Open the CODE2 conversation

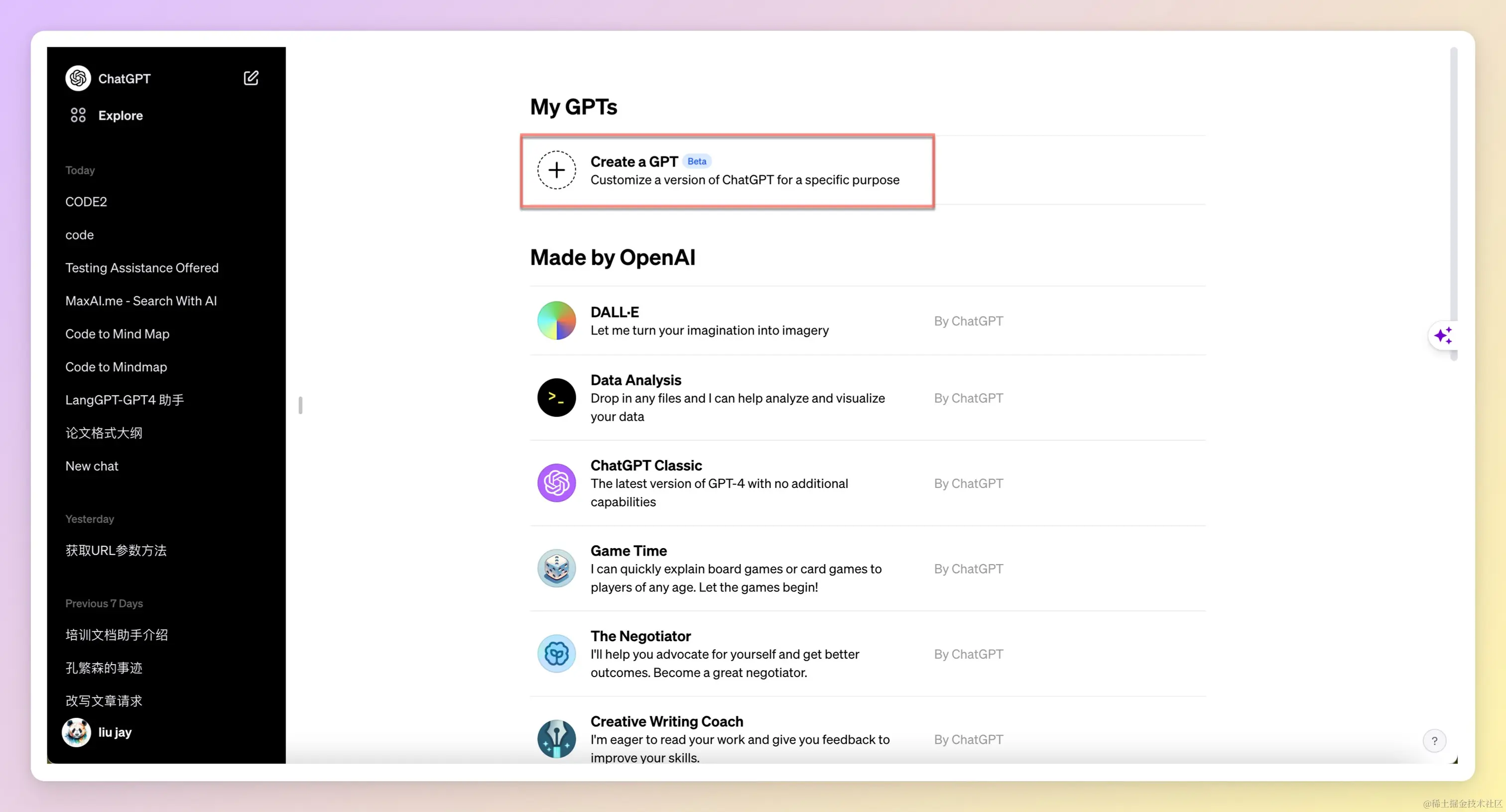point(86,202)
